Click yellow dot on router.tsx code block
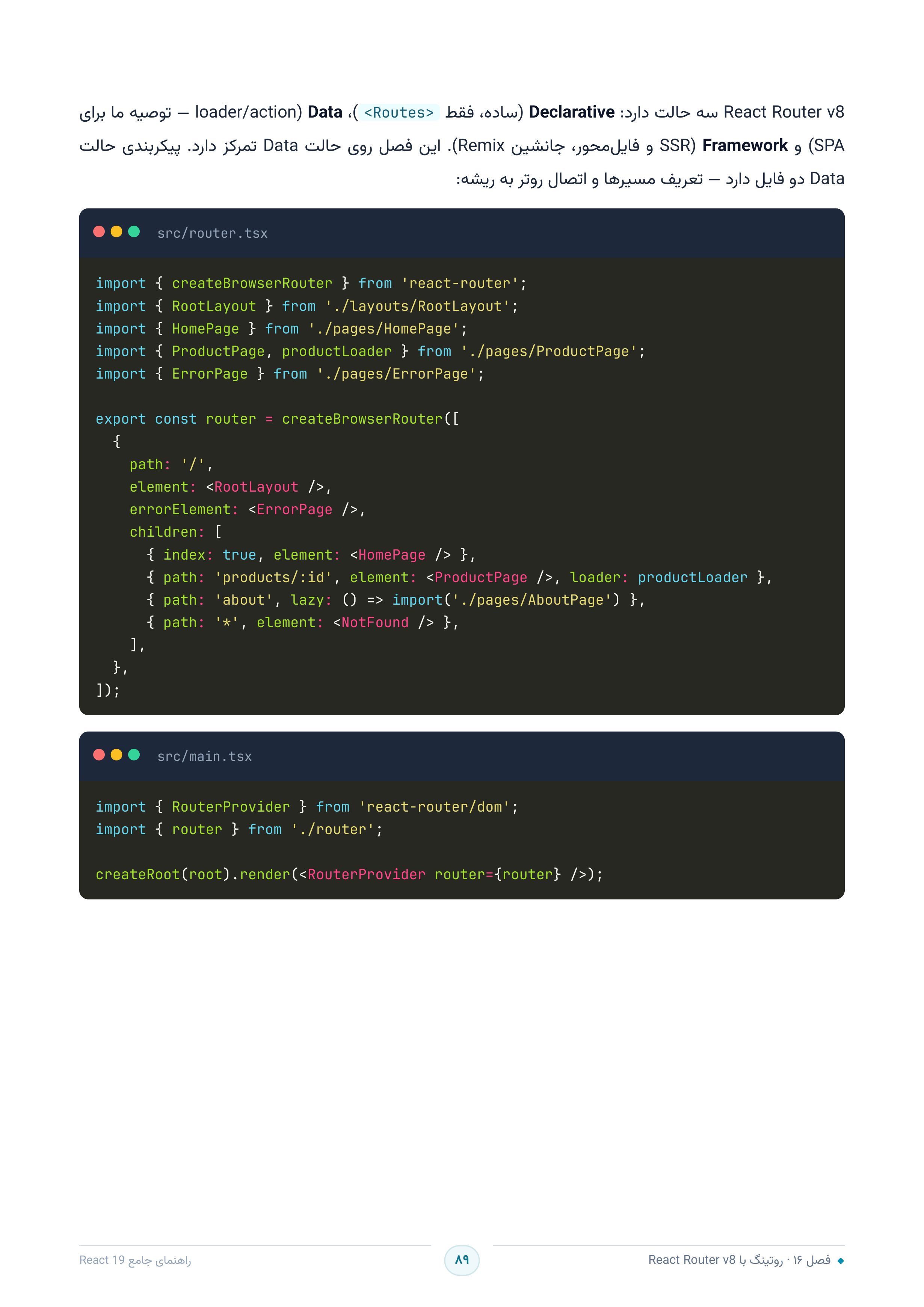This screenshot has width=924, height=1307. tap(117, 232)
